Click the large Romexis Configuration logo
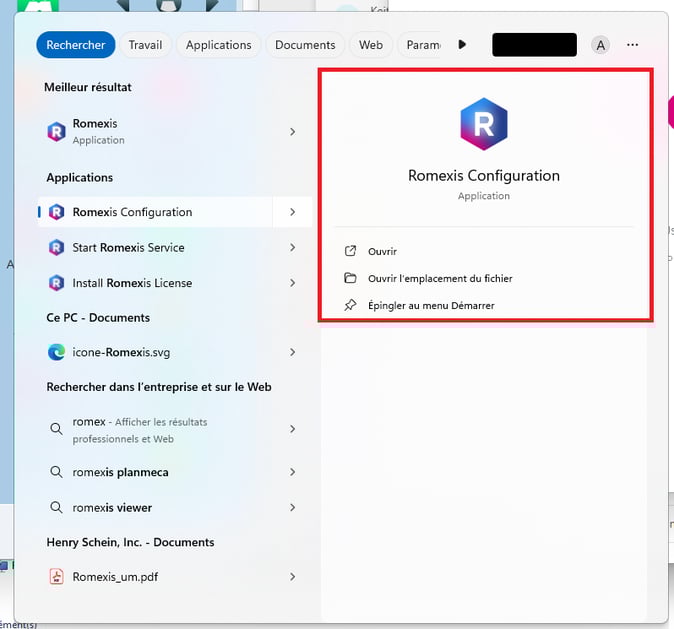This screenshot has height=629, width=674. [x=484, y=124]
